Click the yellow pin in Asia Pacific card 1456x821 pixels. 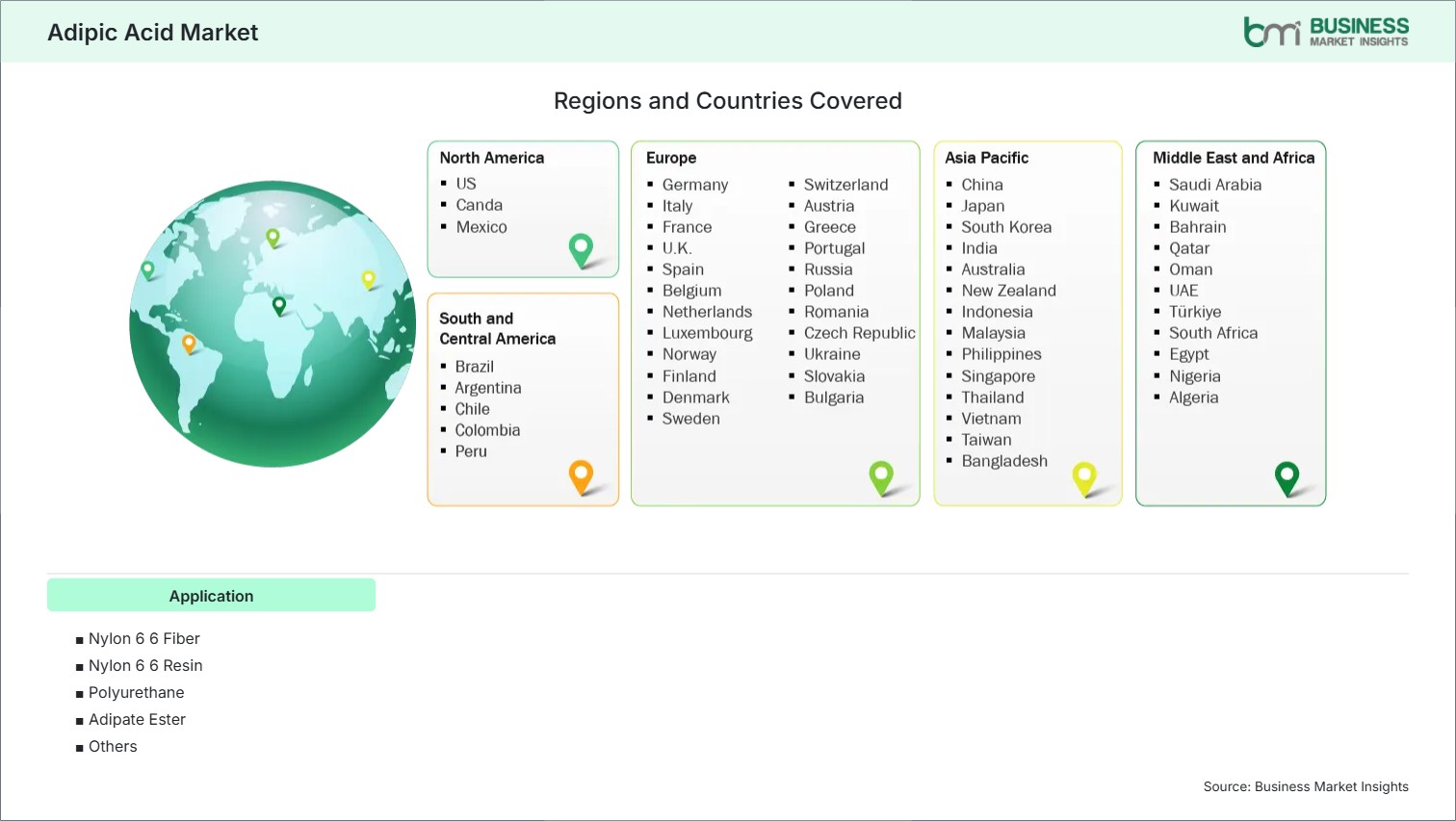click(x=1084, y=478)
